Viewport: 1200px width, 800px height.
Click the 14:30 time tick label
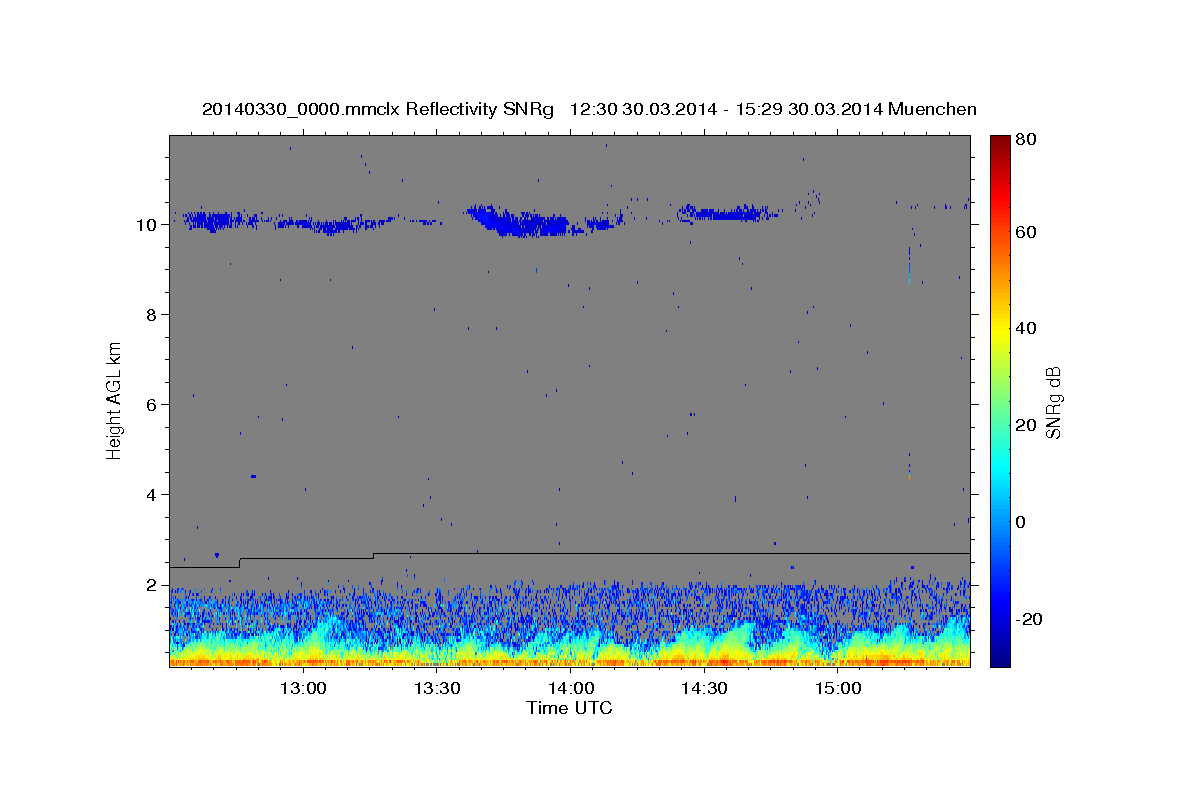703,689
